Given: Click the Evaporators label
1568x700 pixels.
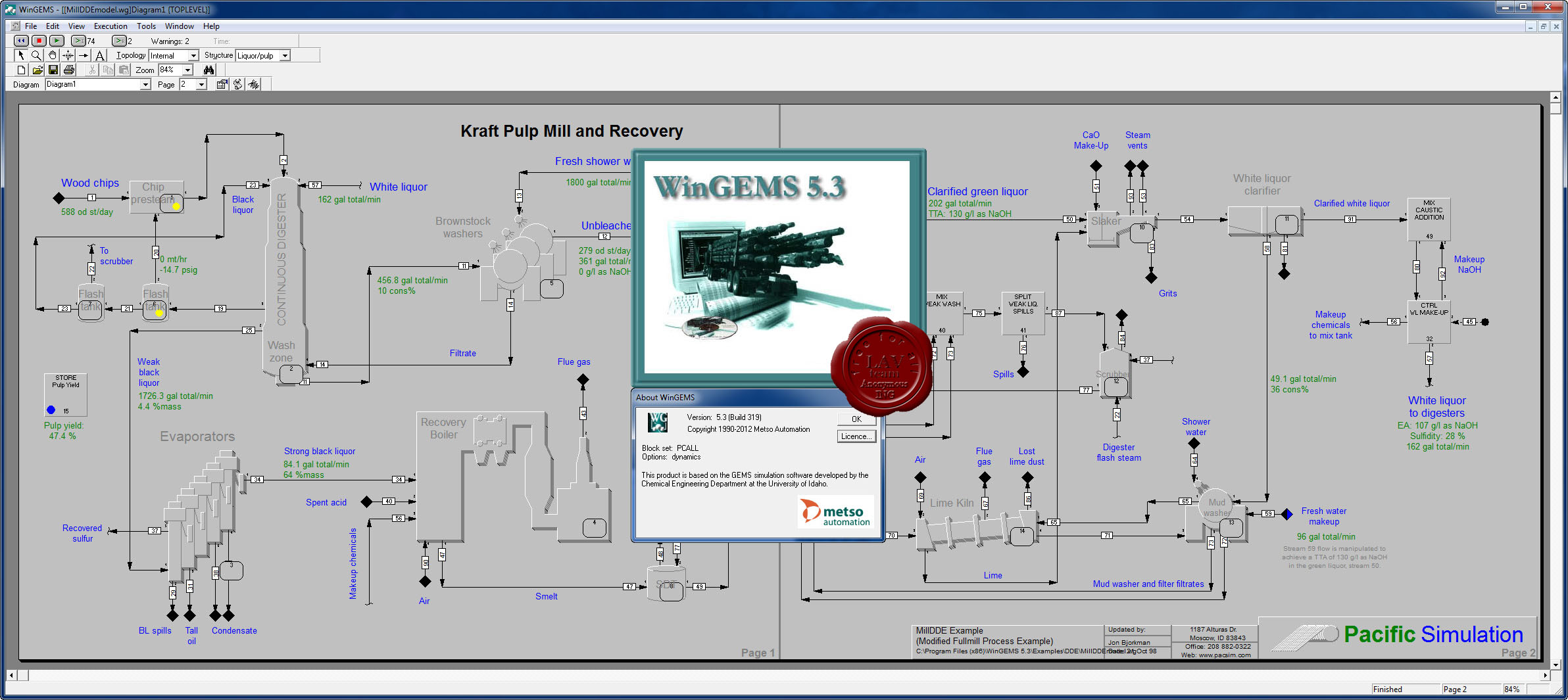Looking at the screenshot, I should 197,436.
